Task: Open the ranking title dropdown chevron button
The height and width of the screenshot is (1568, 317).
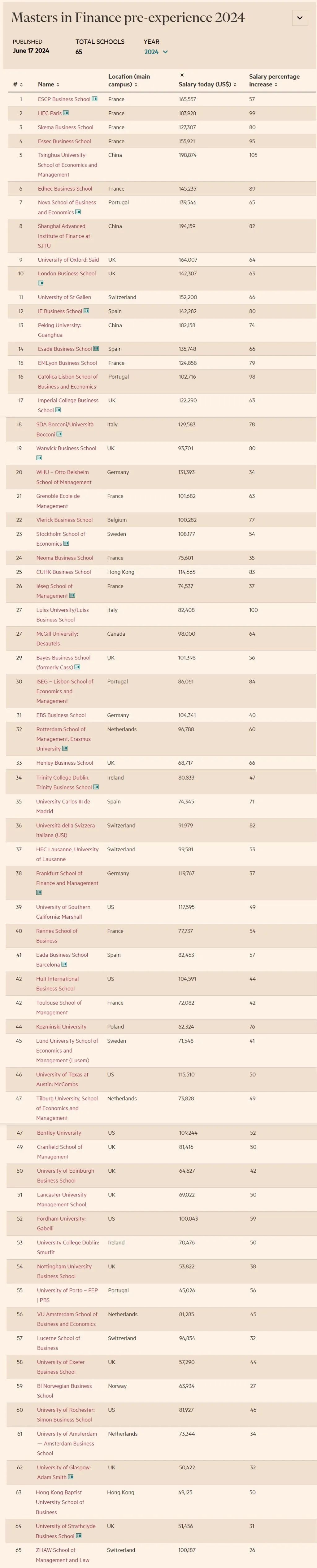Action: point(299,18)
